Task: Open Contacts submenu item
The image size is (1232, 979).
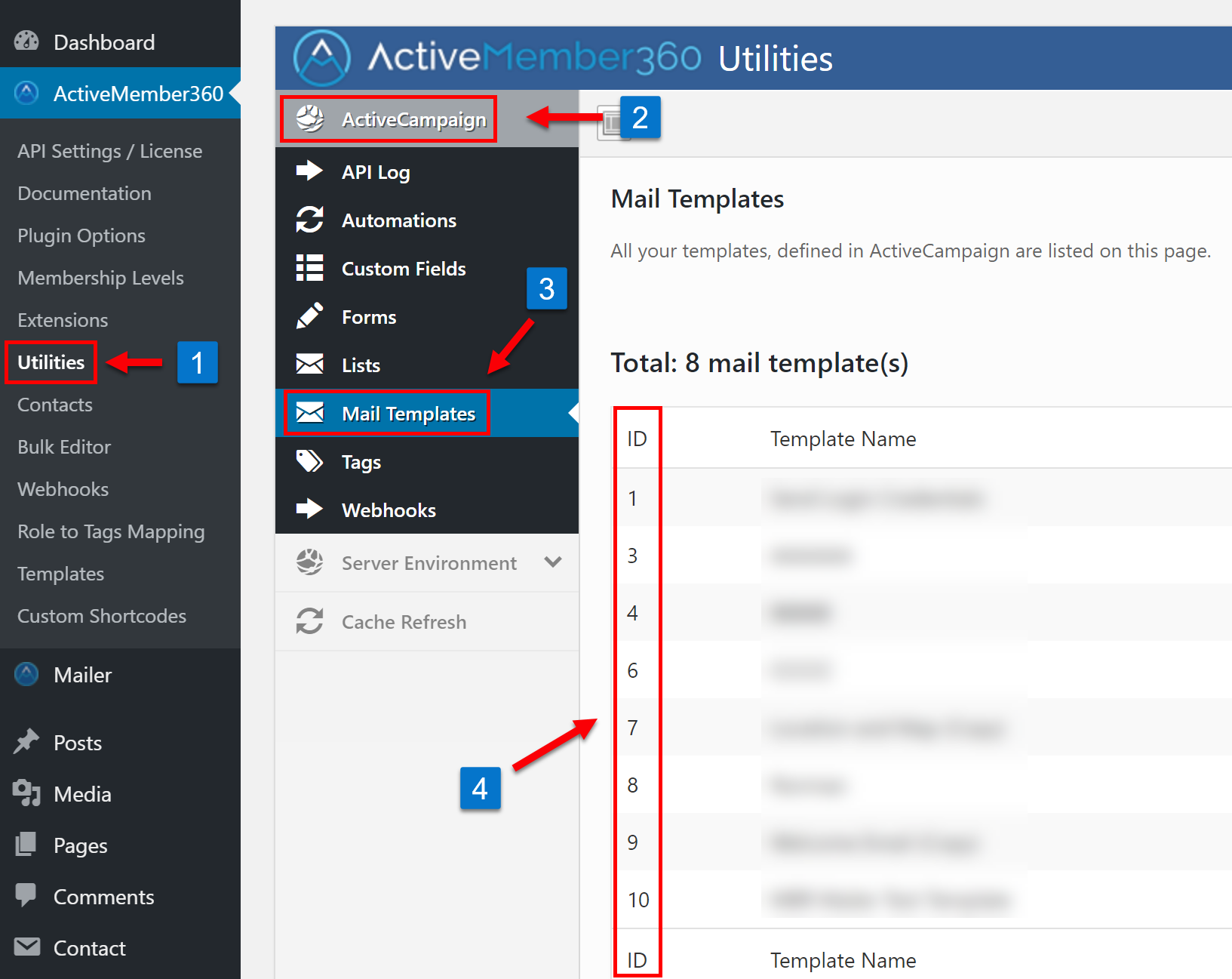Action: click(55, 405)
